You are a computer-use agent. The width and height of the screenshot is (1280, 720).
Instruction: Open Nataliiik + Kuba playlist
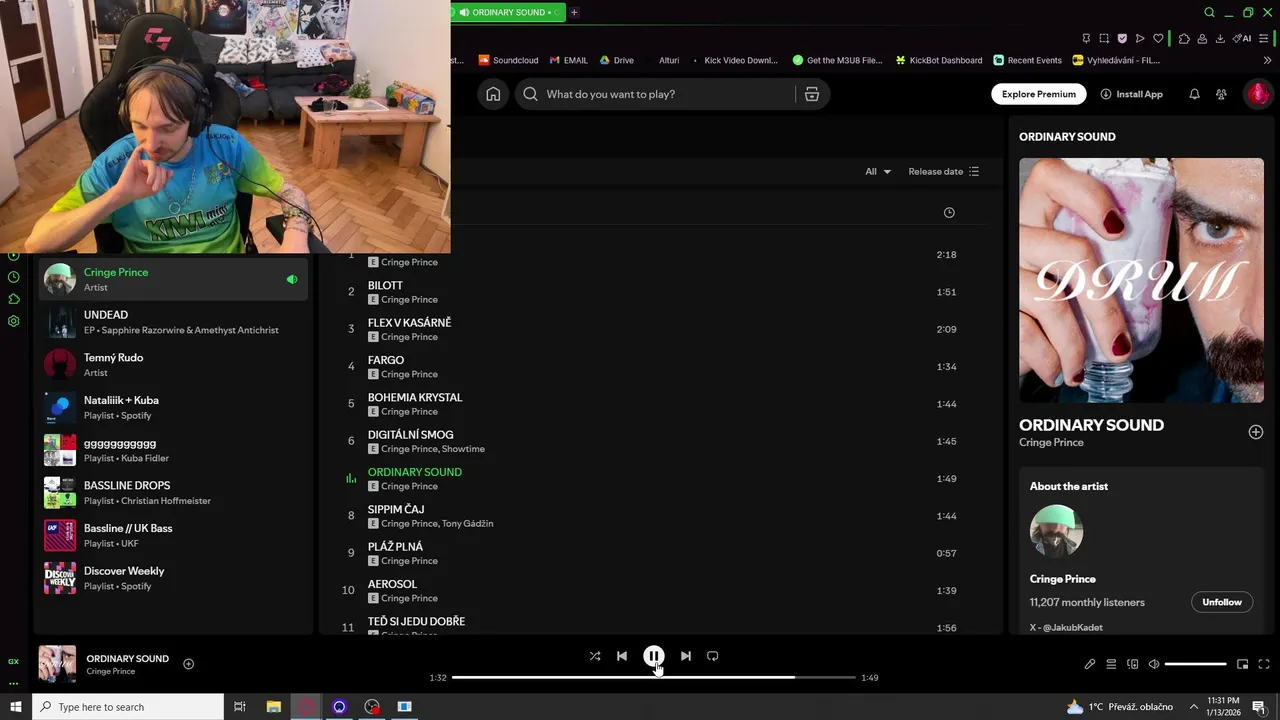(173, 407)
